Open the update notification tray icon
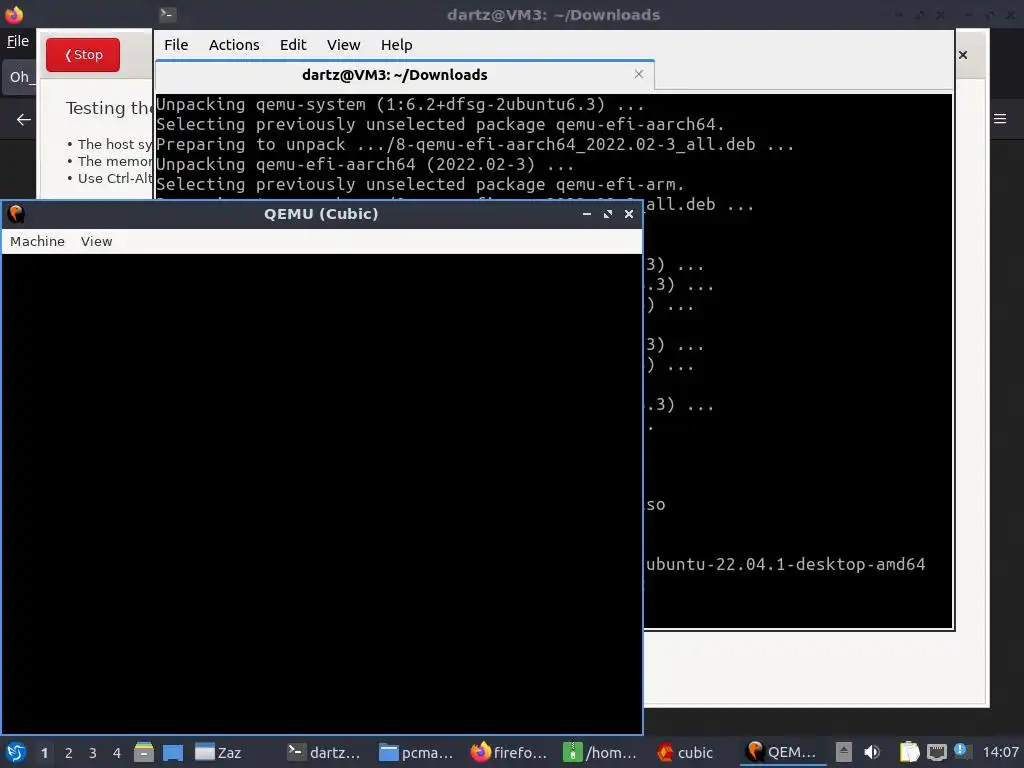The image size is (1024, 768). (961, 751)
